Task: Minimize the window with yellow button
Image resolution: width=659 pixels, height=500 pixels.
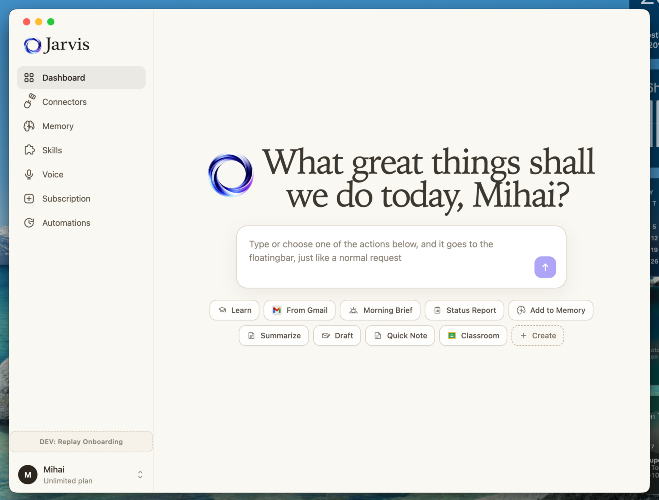Action: coord(39,21)
